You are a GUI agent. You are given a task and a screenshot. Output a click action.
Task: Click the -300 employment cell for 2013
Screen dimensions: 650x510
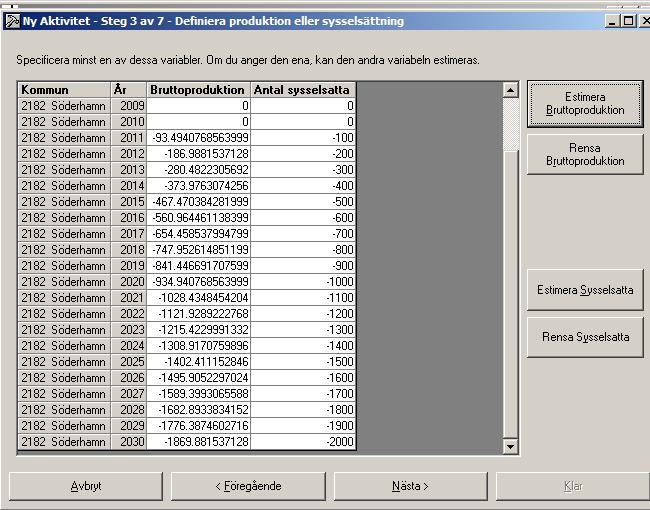click(x=303, y=170)
